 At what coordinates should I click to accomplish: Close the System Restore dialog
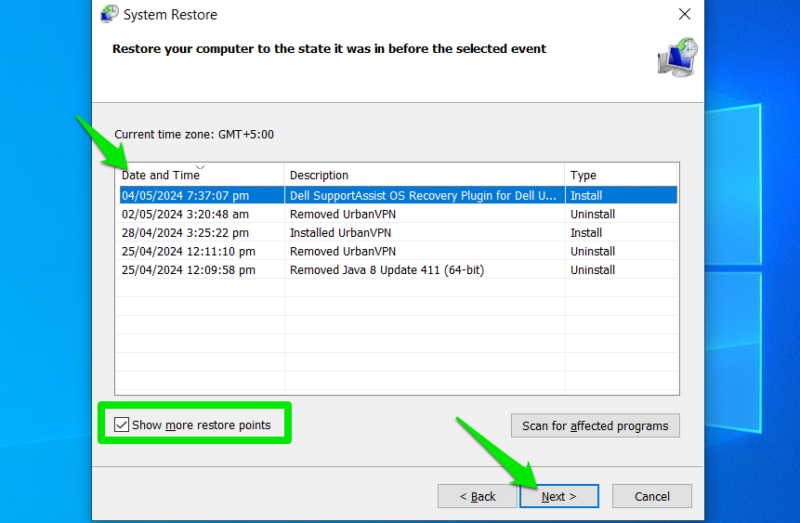[685, 14]
